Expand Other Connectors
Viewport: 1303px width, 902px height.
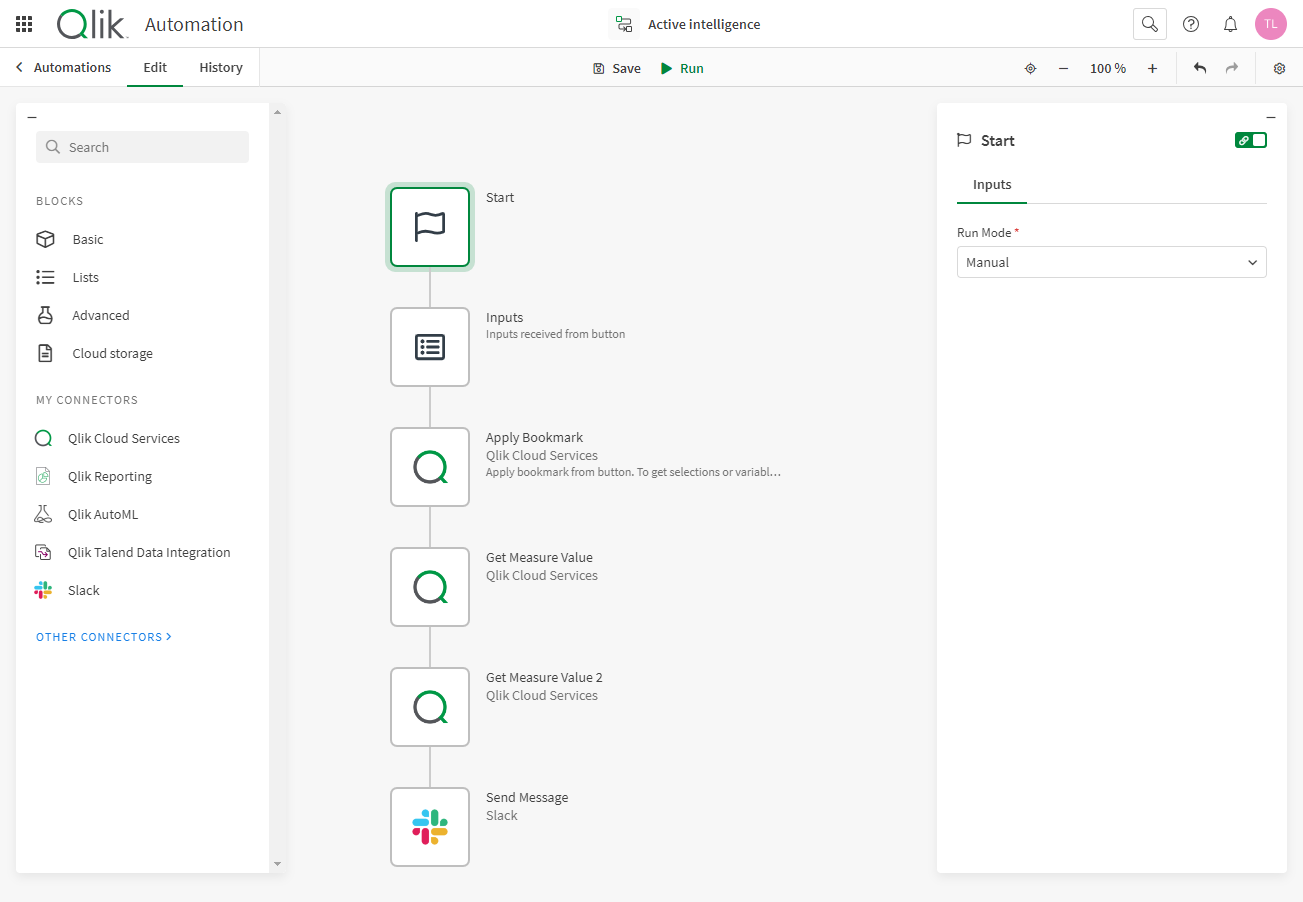point(104,637)
